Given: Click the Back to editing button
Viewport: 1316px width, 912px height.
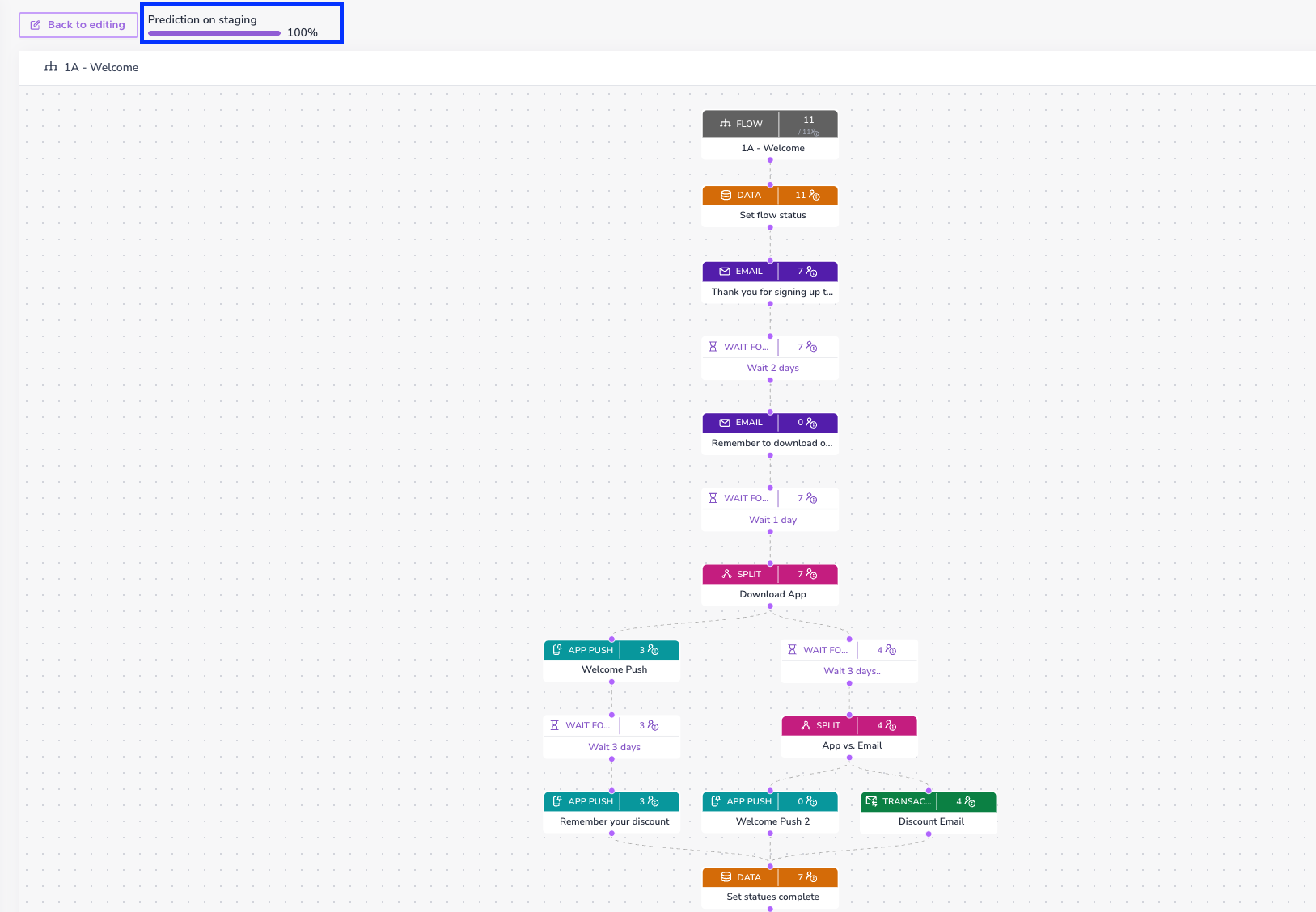Looking at the screenshot, I should [x=78, y=25].
